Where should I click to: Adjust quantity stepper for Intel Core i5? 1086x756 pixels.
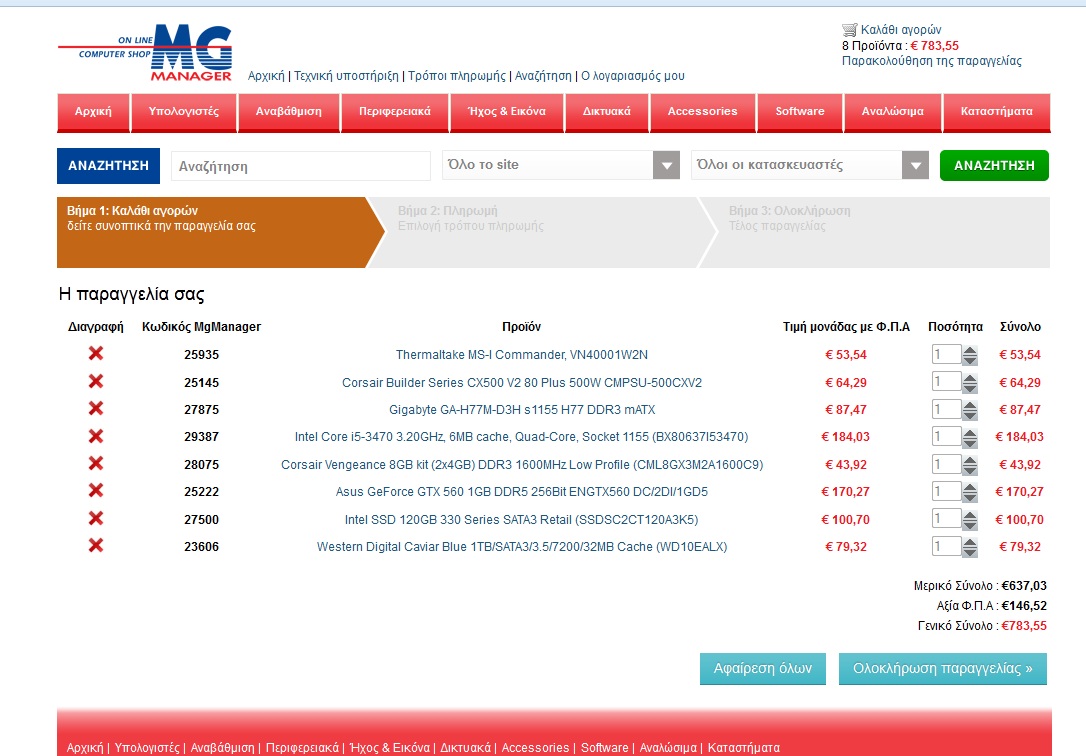(x=970, y=438)
